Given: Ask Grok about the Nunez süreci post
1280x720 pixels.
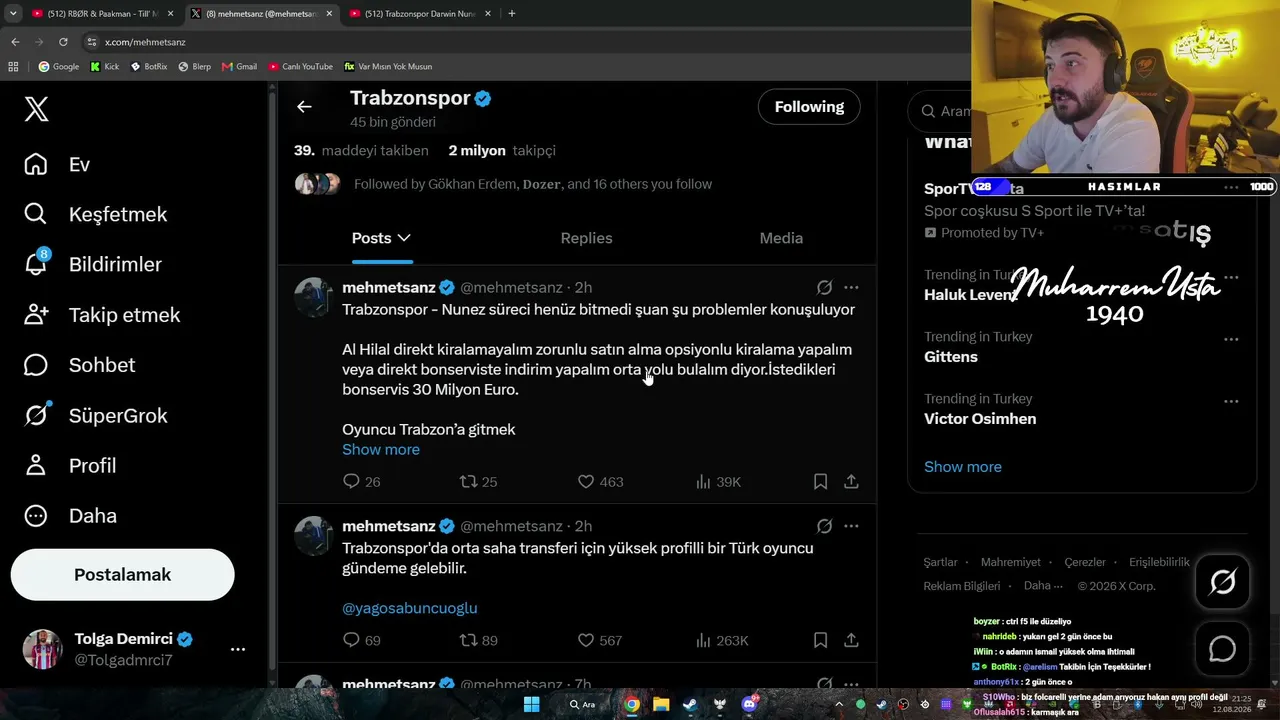Looking at the screenshot, I should pos(824,287).
